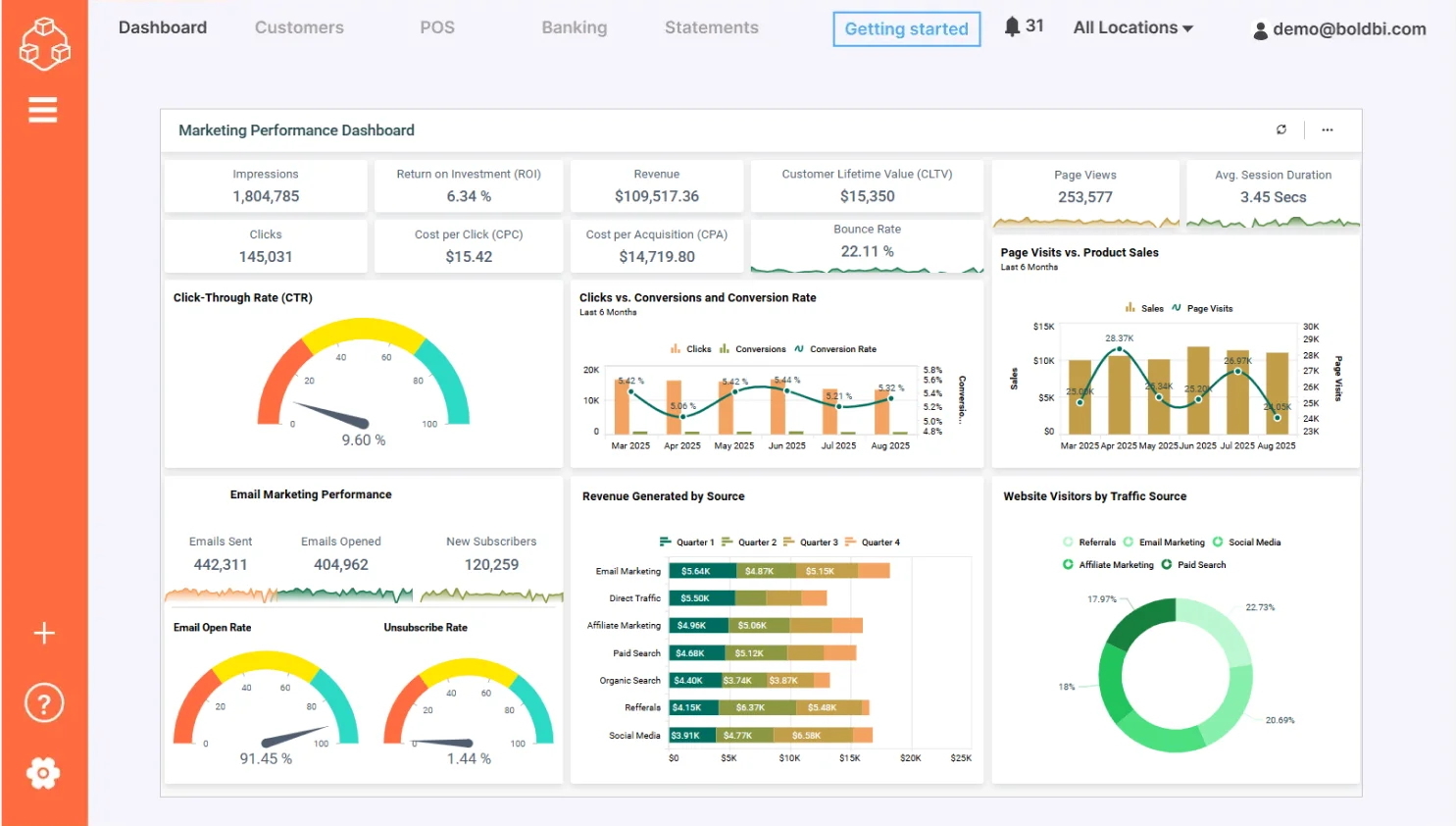Screen dimensions: 1456x826
Task: Switch to the Customers tab
Action: (x=299, y=27)
